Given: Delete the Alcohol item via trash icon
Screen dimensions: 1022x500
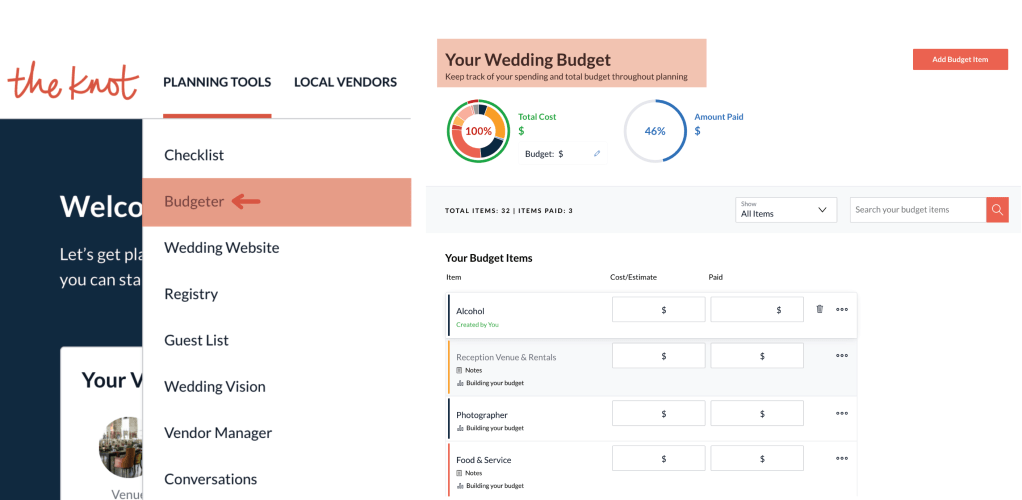Looking at the screenshot, I should click(819, 310).
